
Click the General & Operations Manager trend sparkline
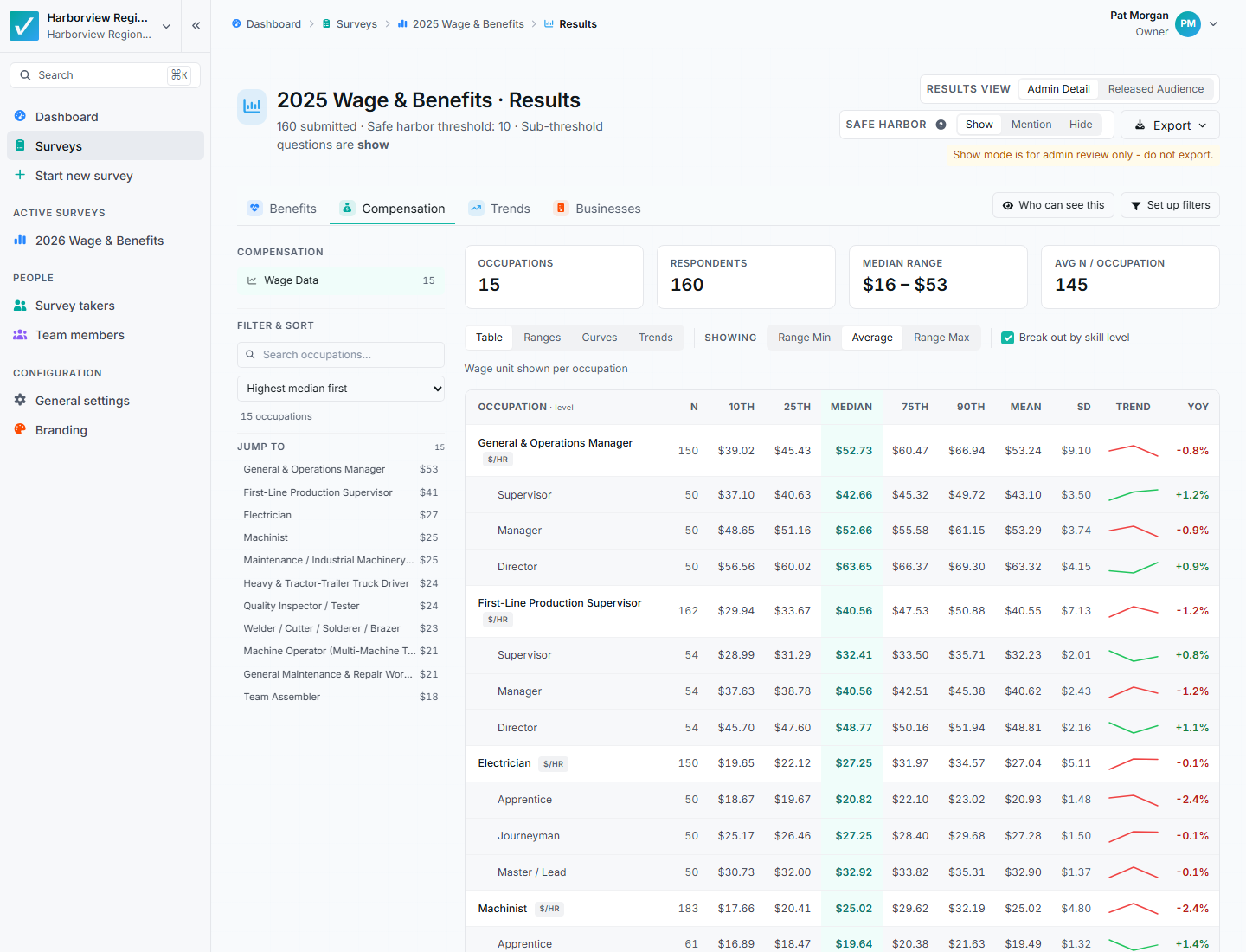coord(1133,450)
